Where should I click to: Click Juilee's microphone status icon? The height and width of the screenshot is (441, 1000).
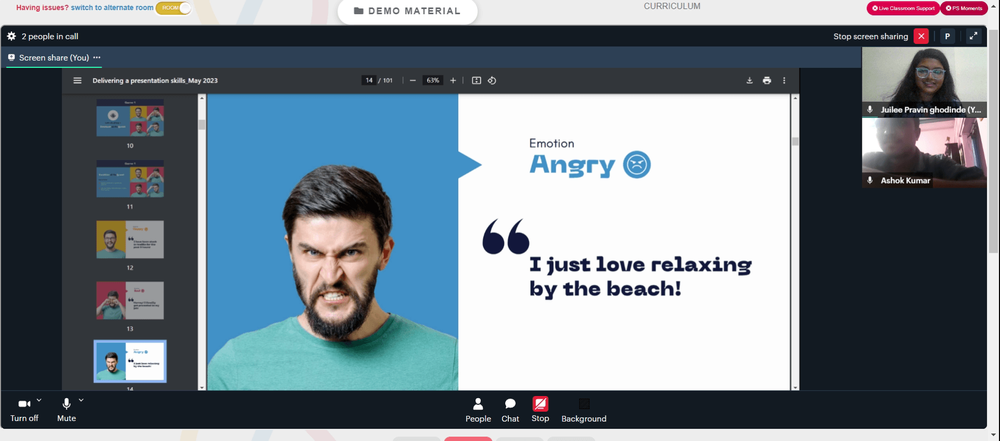click(870, 110)
